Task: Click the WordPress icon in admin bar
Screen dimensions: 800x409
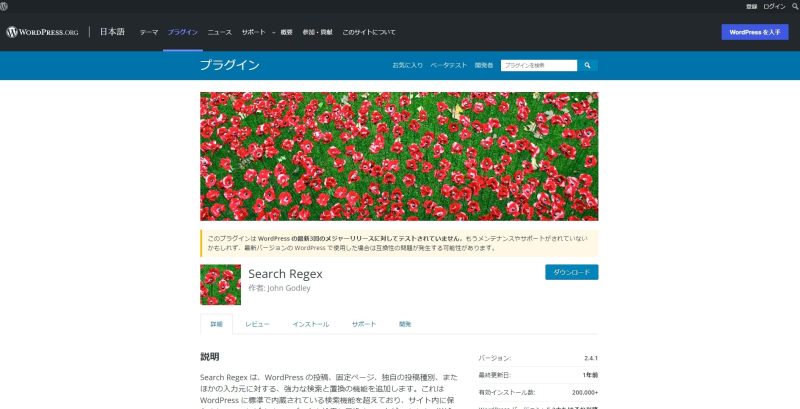Action: 4,6
